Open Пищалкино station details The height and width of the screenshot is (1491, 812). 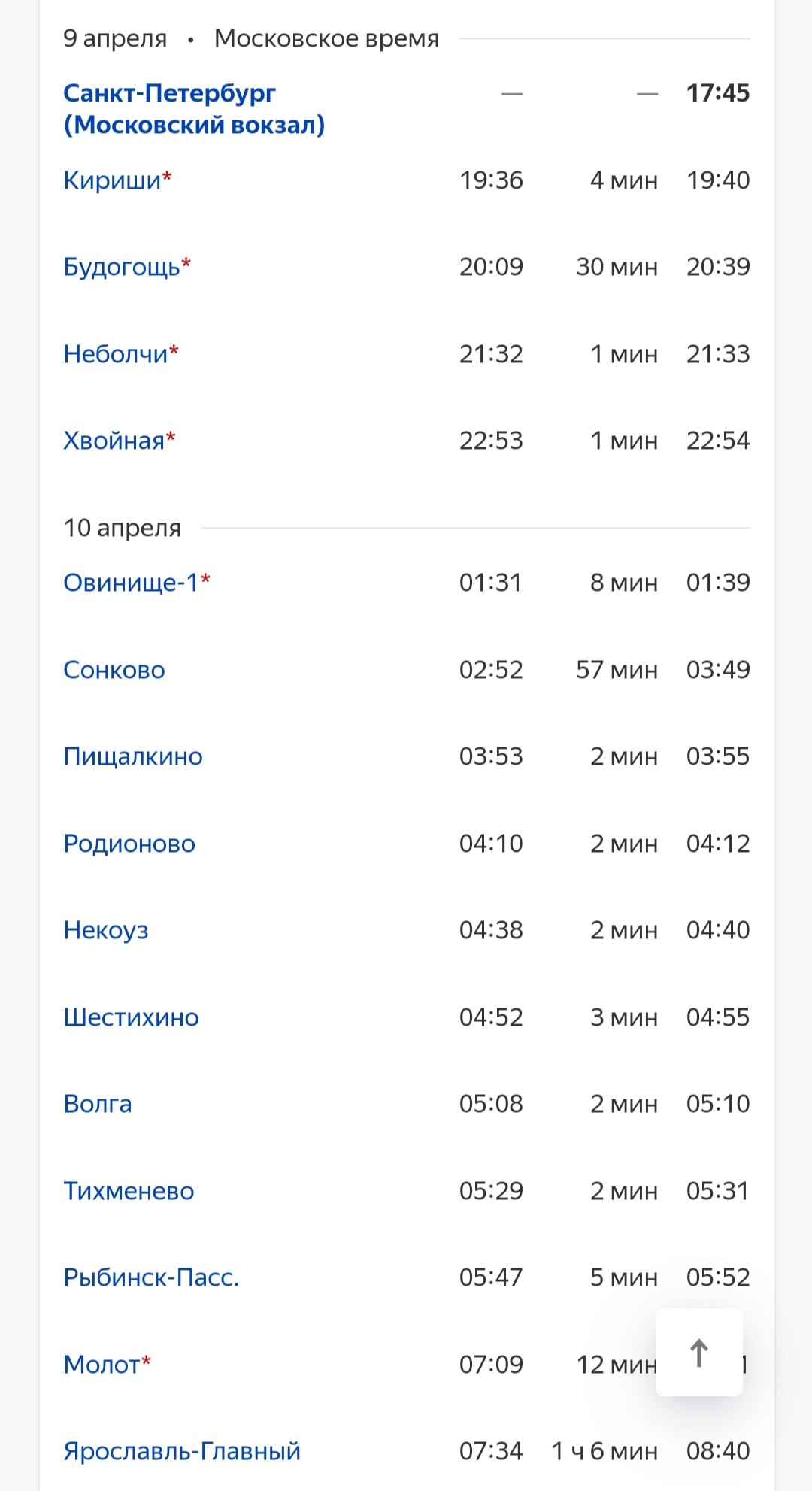[133, 756]
